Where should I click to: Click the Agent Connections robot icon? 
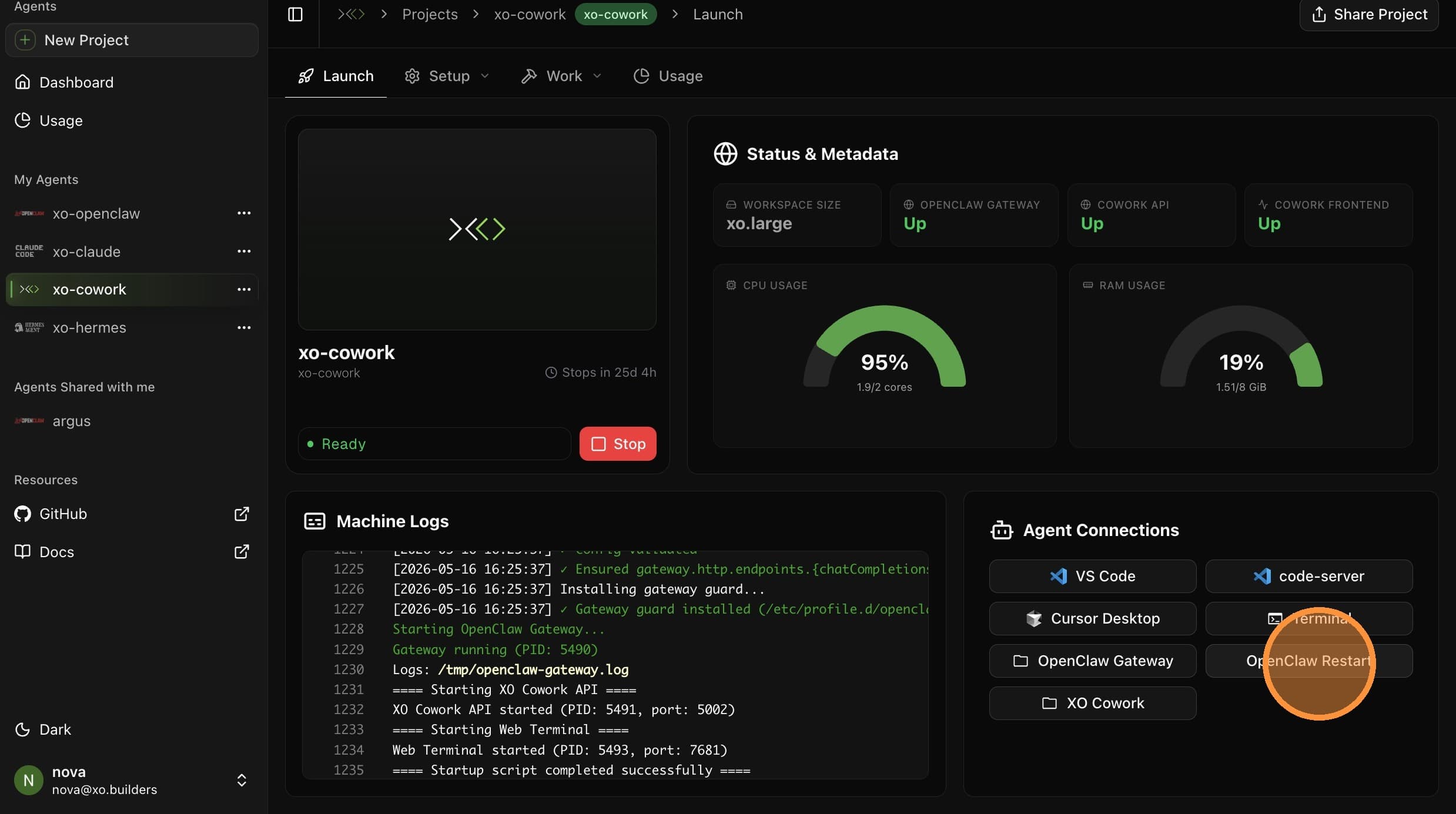[1002, 530]
